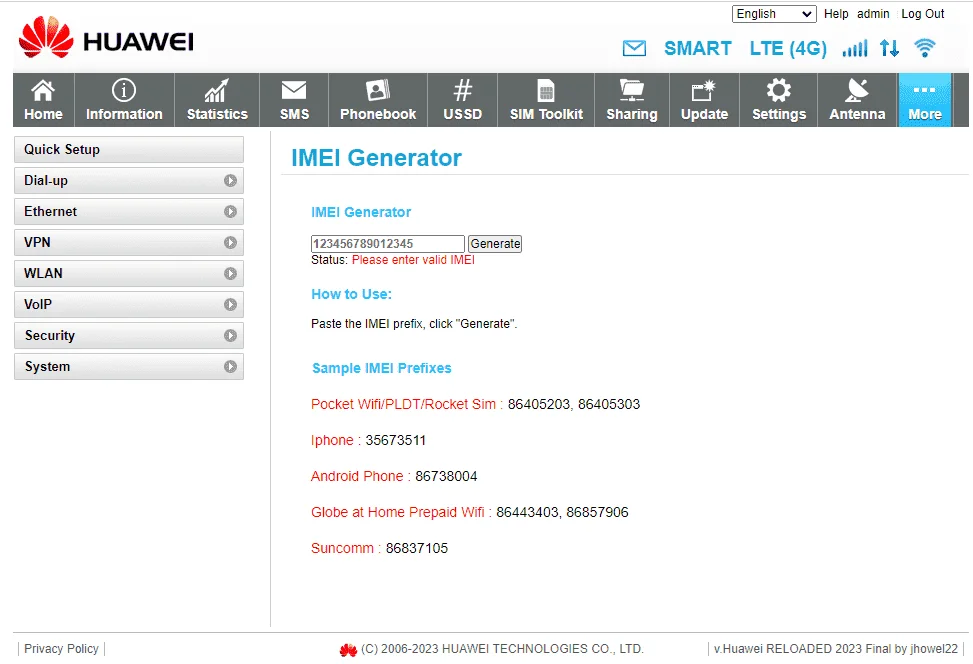Click the new message envelope status icon
973x664 pixels.
[x=634, y=48]
